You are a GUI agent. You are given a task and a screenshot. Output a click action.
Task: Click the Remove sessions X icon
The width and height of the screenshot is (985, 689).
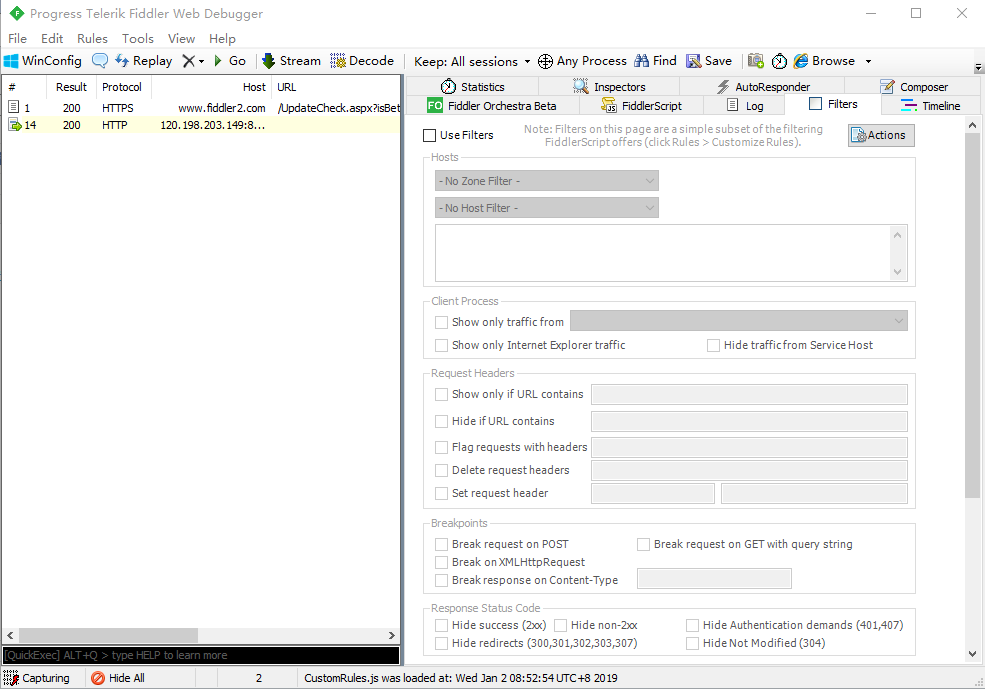pyautogui.click(x=188, y=61)
